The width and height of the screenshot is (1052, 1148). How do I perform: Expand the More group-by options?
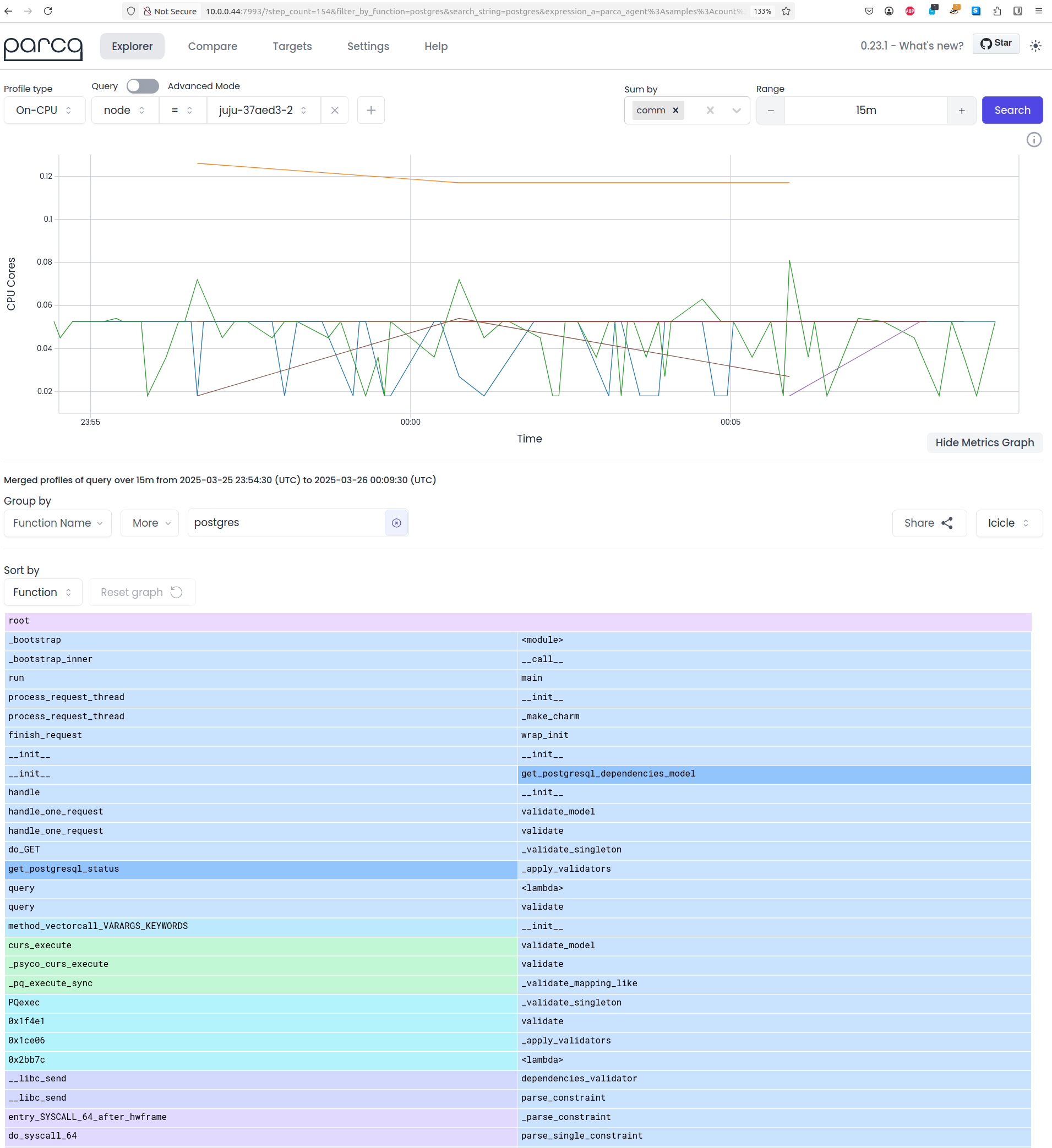(149, 523)
